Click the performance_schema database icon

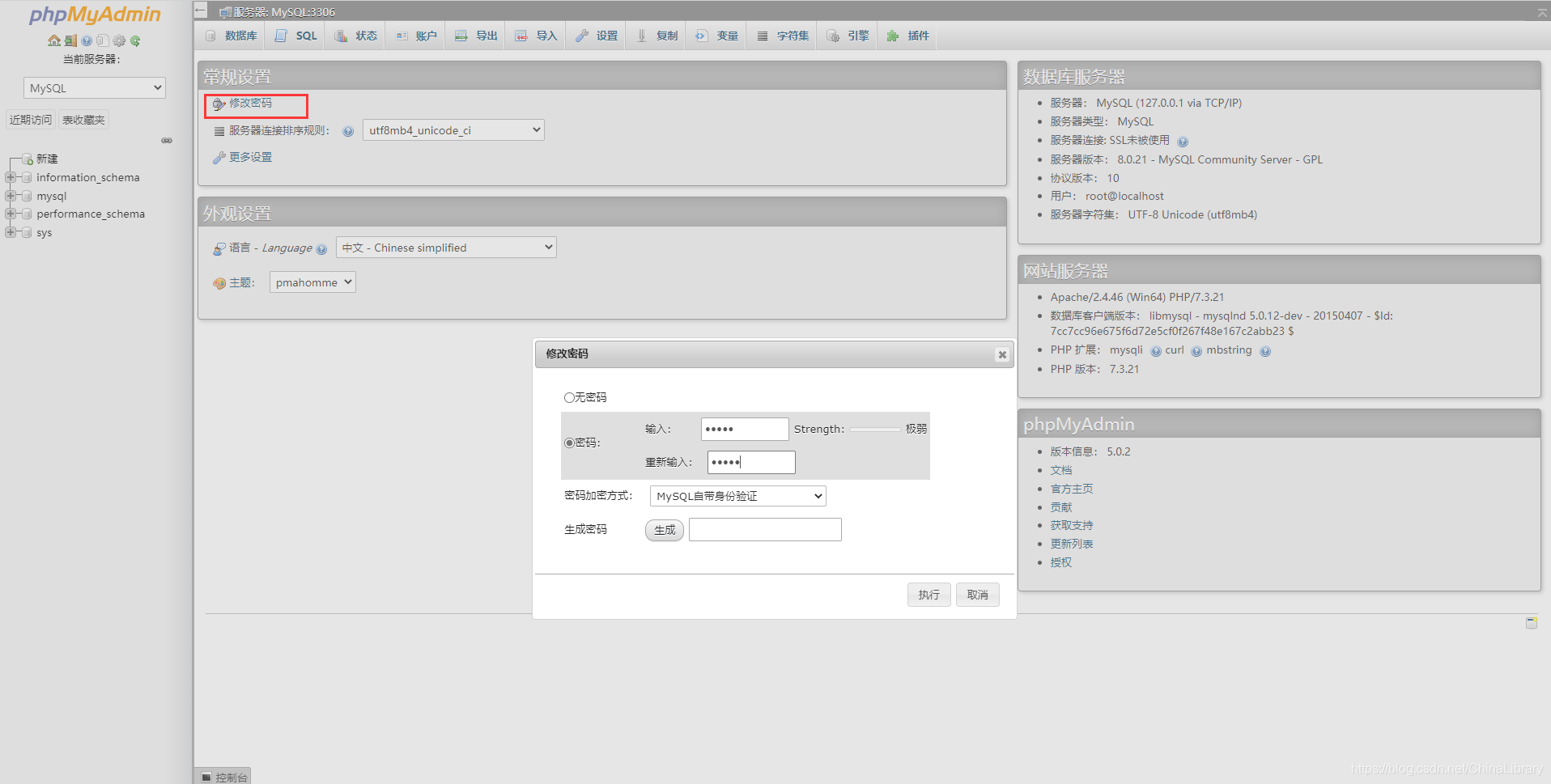coord(28,214)
